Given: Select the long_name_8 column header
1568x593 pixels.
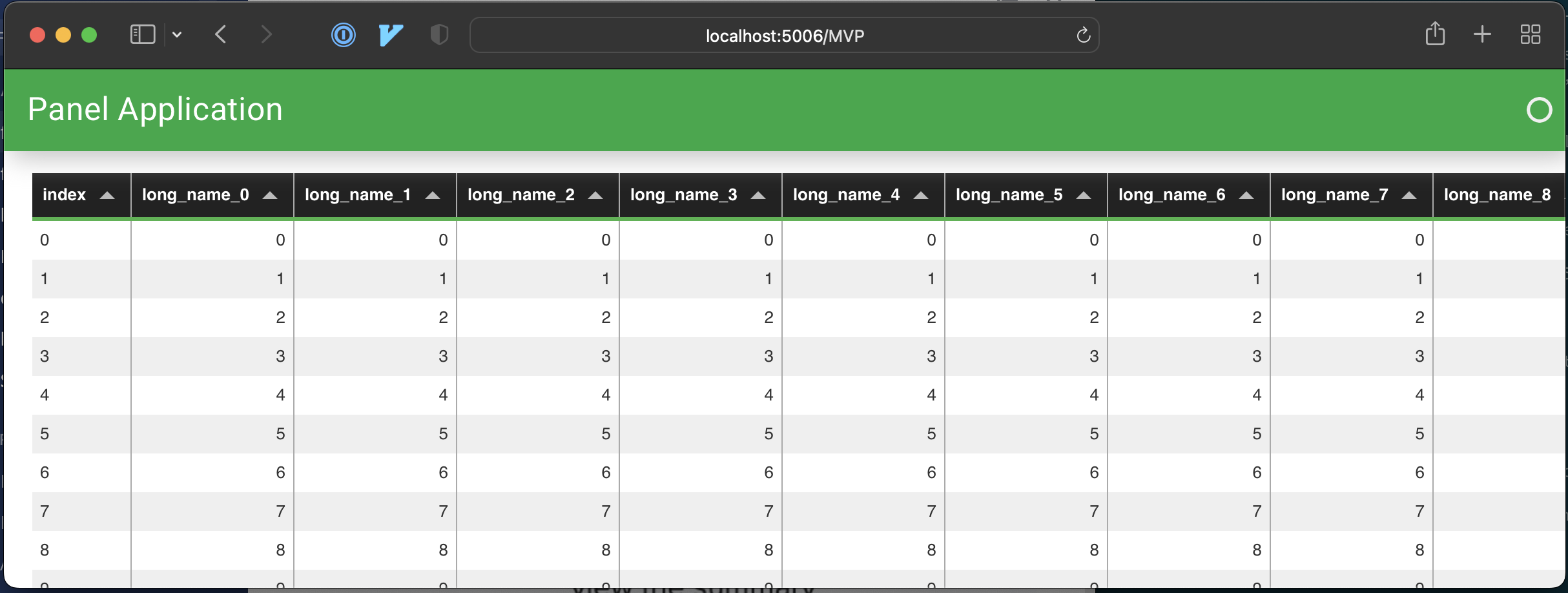Looking at the screenshot, I should pyautogui.click(x=1498, y=194).
